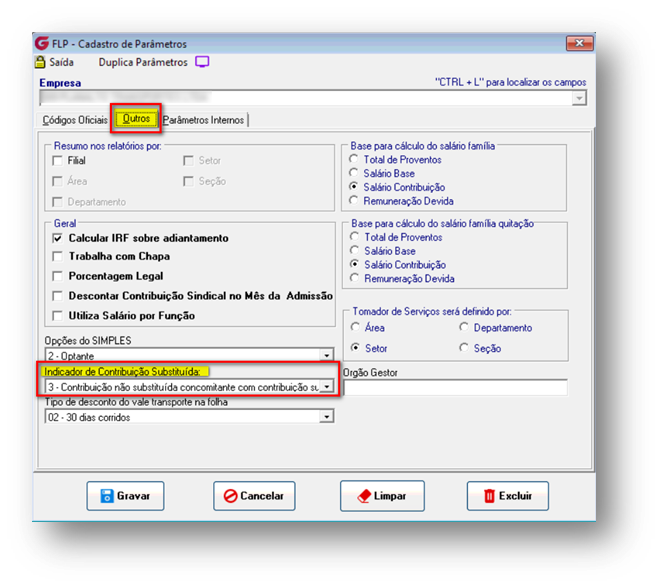Expand Indicador de Contribuição Substituída dropdown
The height and width of the screenshot is (587, 661).
[x=327, y=387]
